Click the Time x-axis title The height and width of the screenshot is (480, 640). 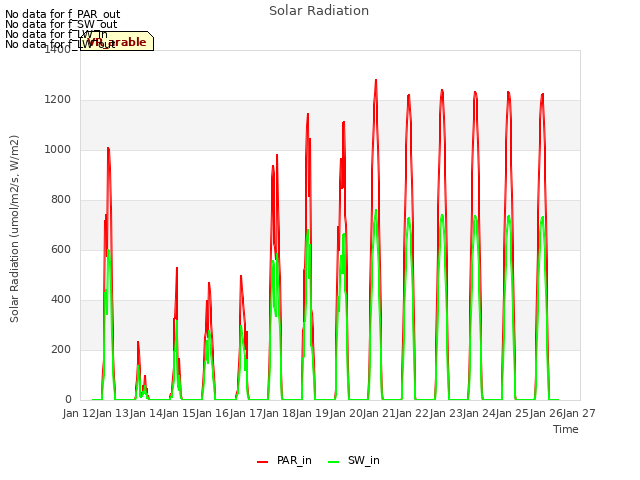pyautogui.click(x=566, y=429)
